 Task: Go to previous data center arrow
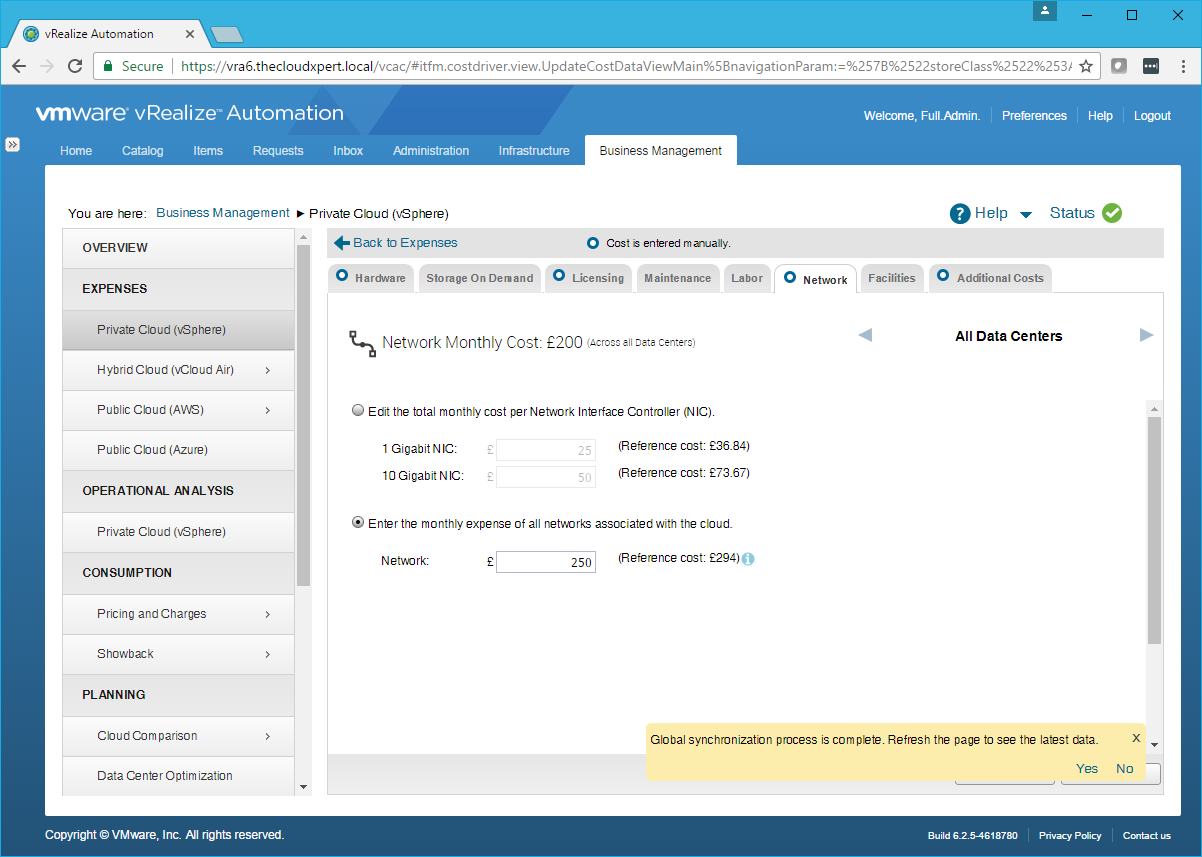[865, 335]
